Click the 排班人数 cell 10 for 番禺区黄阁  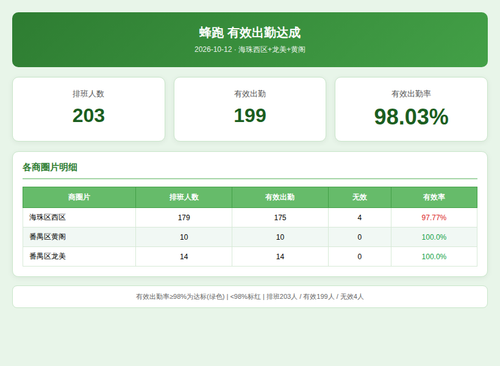[184, 237]
